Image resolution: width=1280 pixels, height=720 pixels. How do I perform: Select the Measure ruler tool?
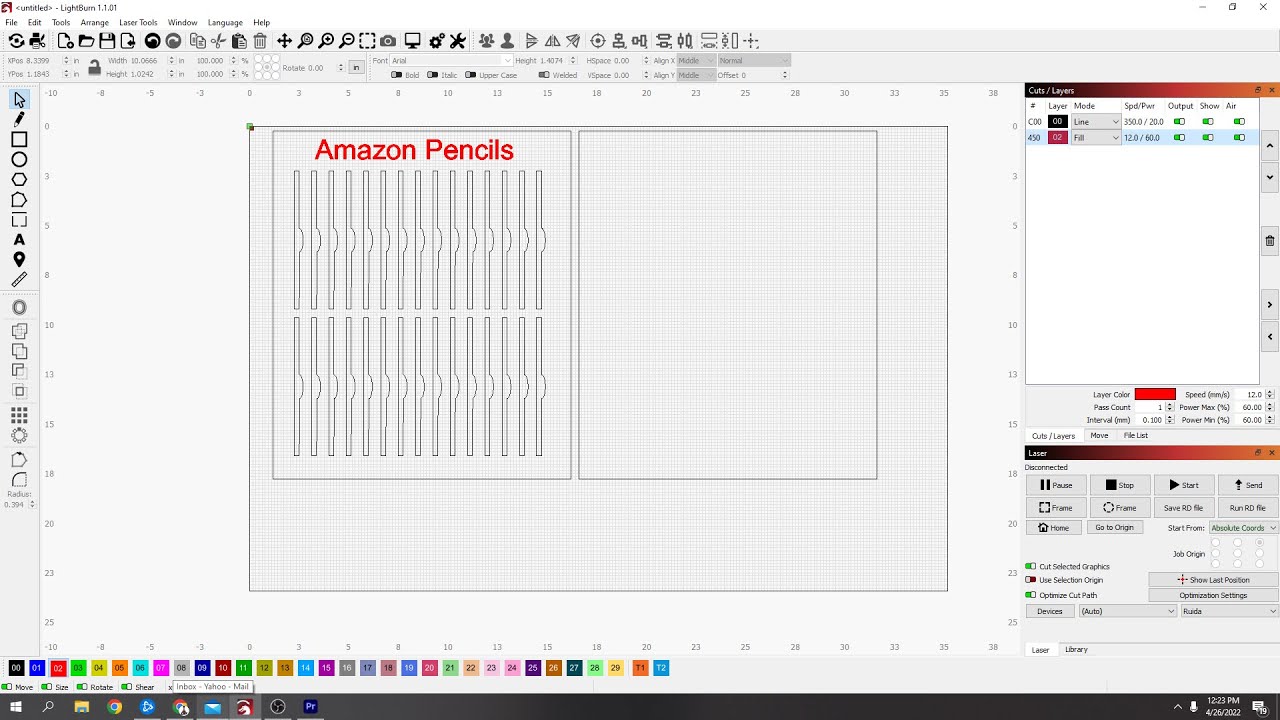click(19, 279)
